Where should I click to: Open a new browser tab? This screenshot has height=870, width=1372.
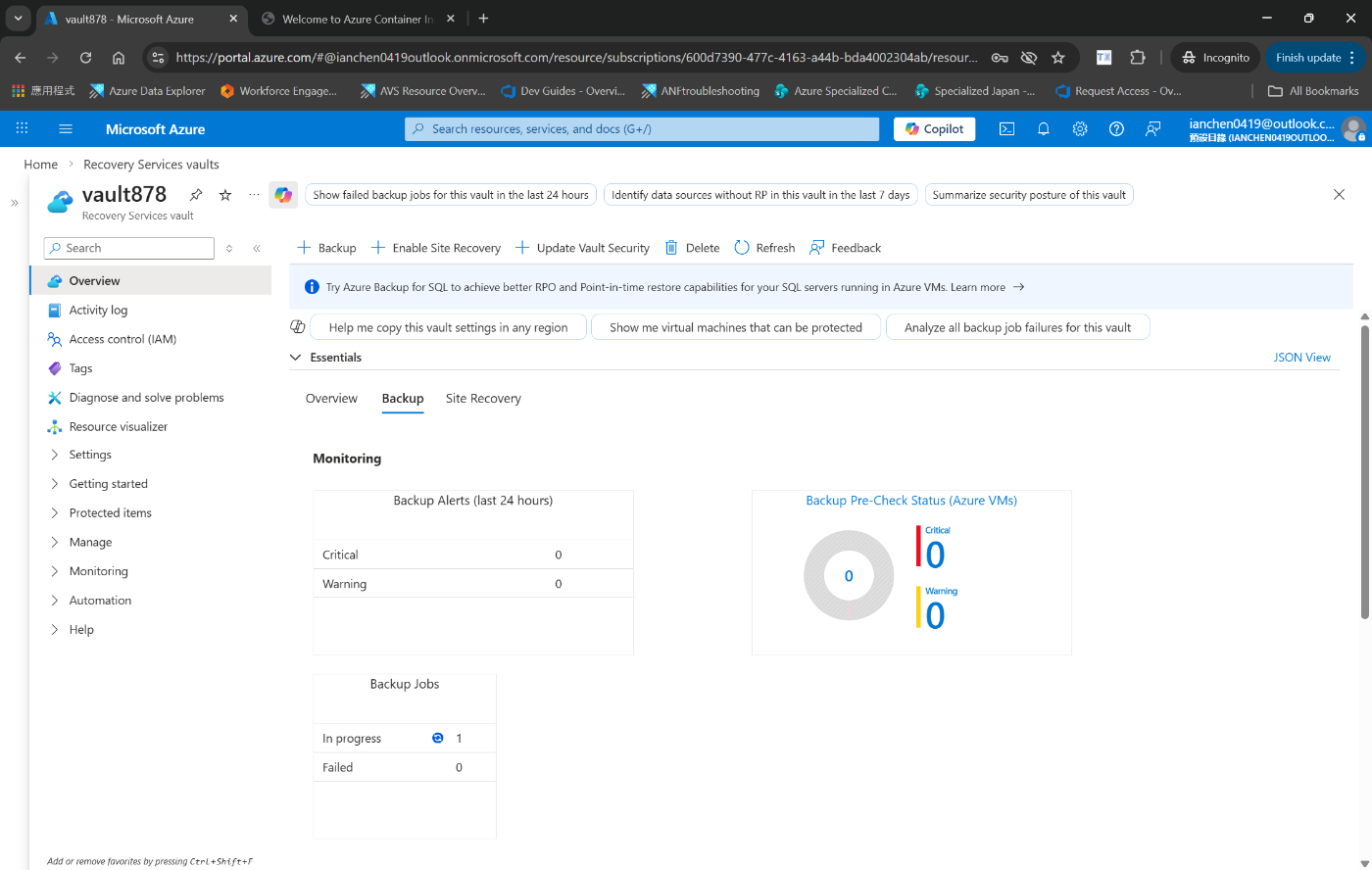pyautogui.click(x=483, y=19)
